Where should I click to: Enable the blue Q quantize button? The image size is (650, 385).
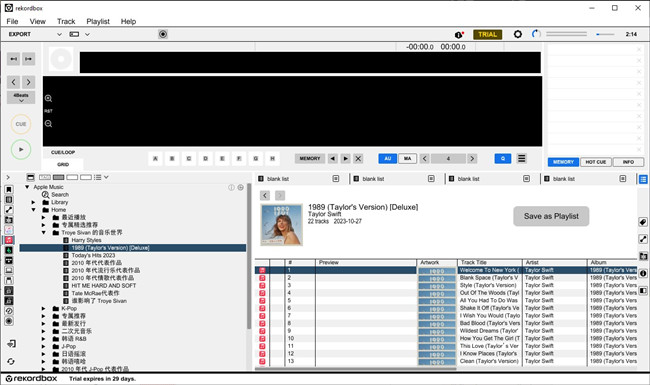[x=502, y=158]
